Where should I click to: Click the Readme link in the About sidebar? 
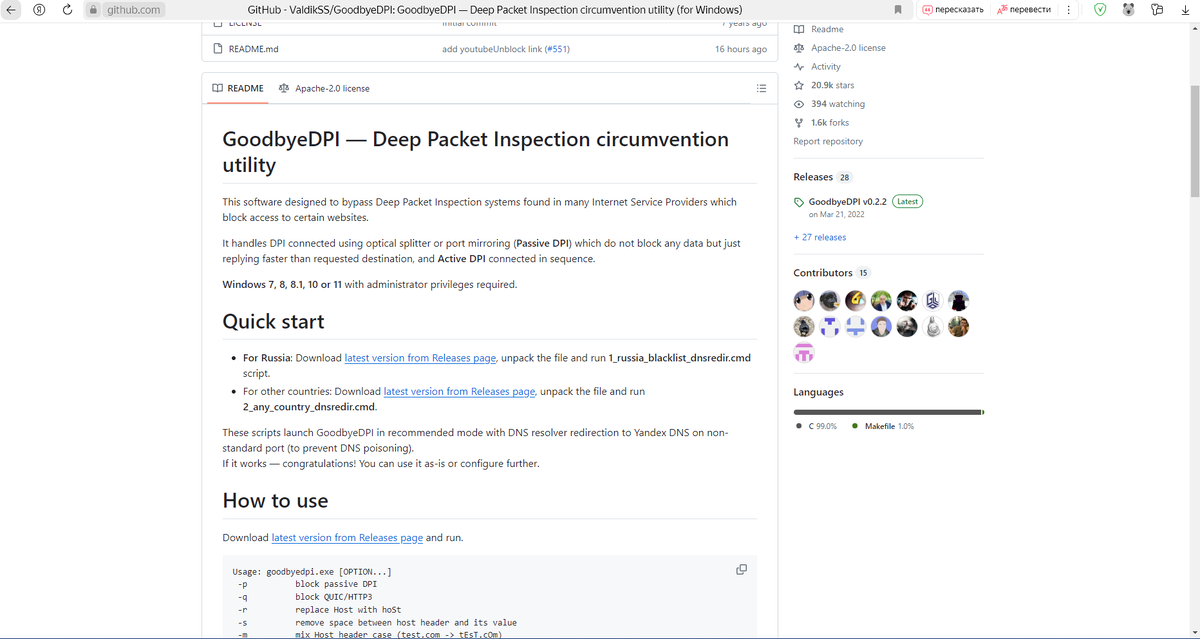click(827, 29)
